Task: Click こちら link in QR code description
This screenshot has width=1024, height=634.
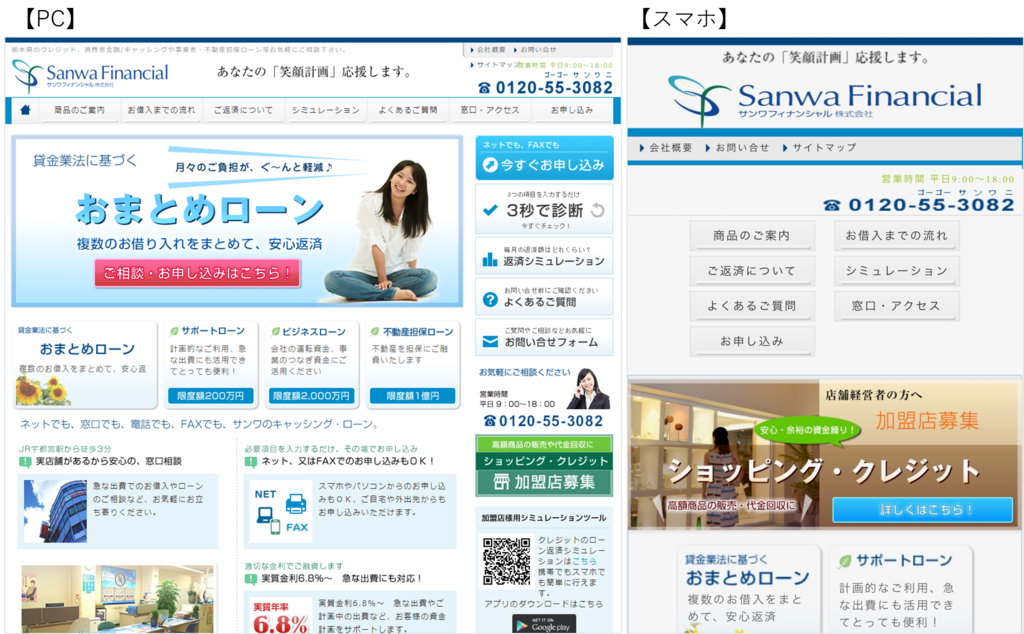Action: [x=584, y=561]
